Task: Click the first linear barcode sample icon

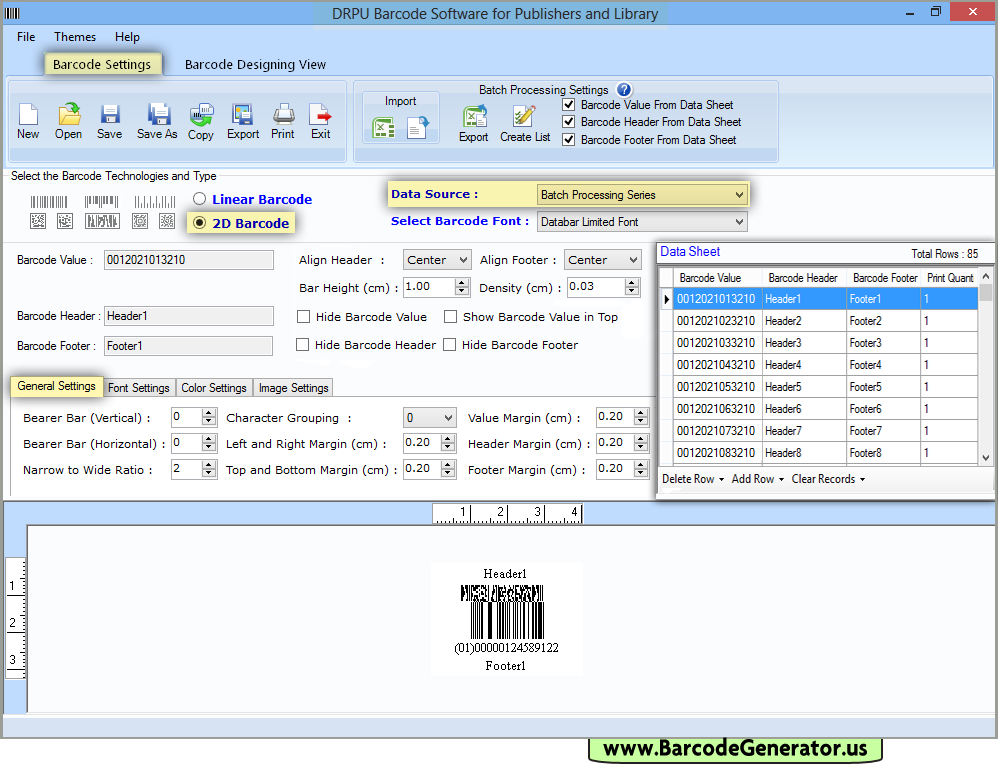Action: tap(48, 202)
